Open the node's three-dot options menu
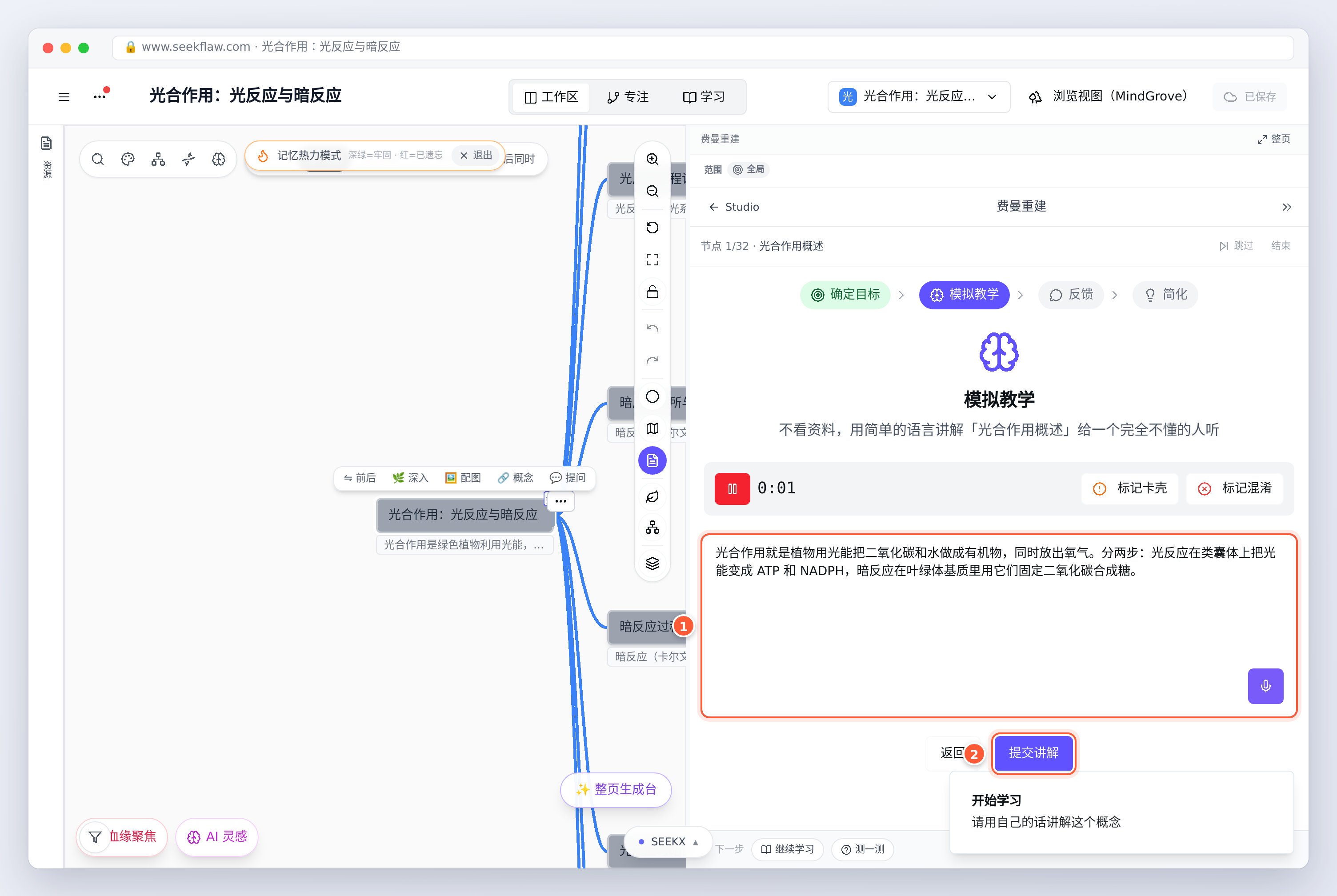The width and height of the screenshot is (1337, 896). (x=560, y=501)
